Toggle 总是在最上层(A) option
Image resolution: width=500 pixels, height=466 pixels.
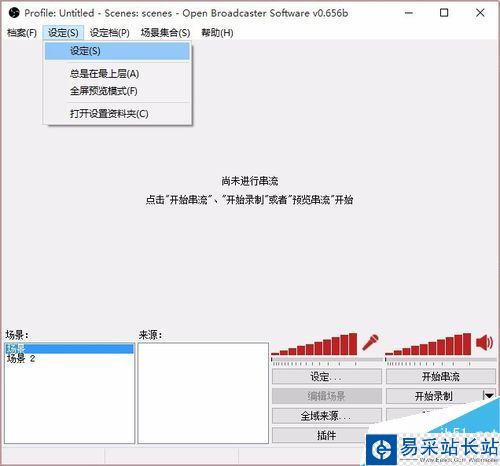117,74
